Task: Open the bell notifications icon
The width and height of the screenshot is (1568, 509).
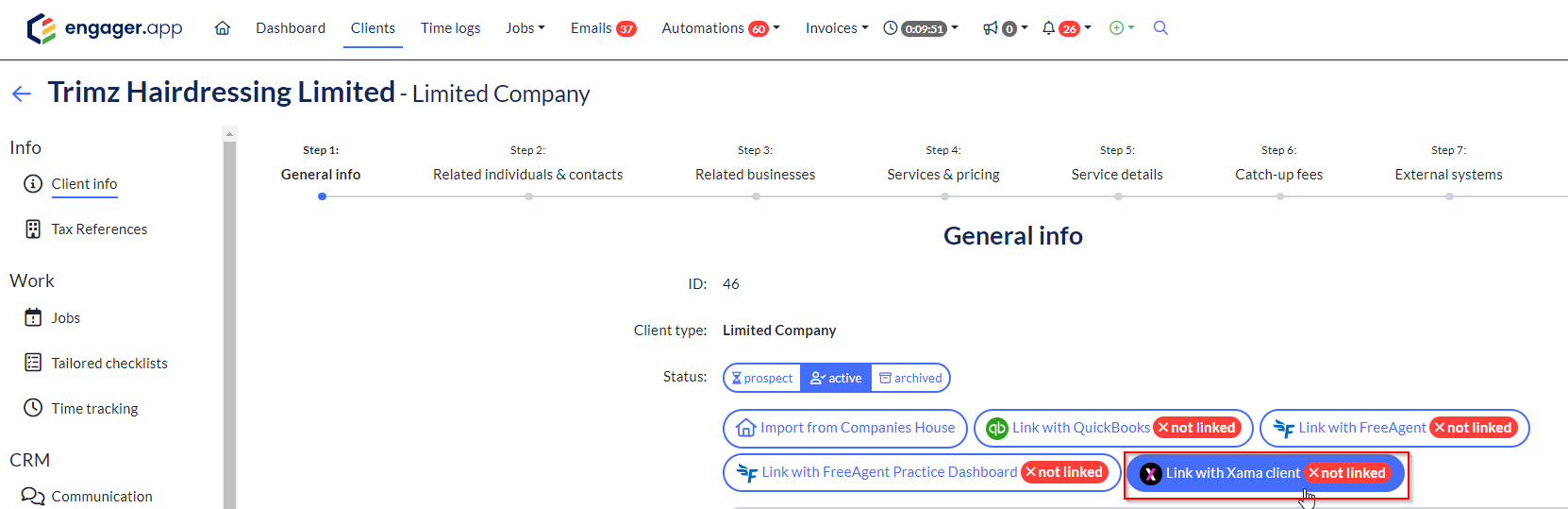Action: 1048,28
